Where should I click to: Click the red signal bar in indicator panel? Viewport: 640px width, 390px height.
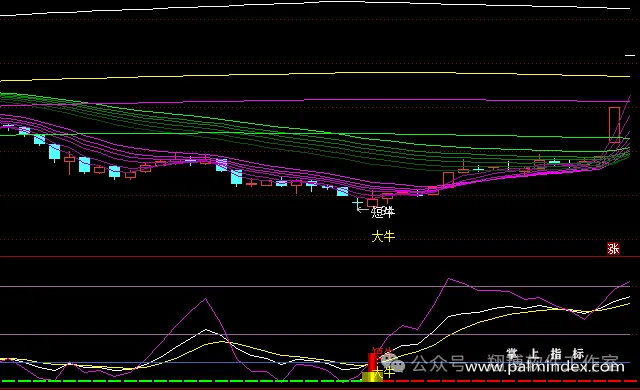coord(373,362)
